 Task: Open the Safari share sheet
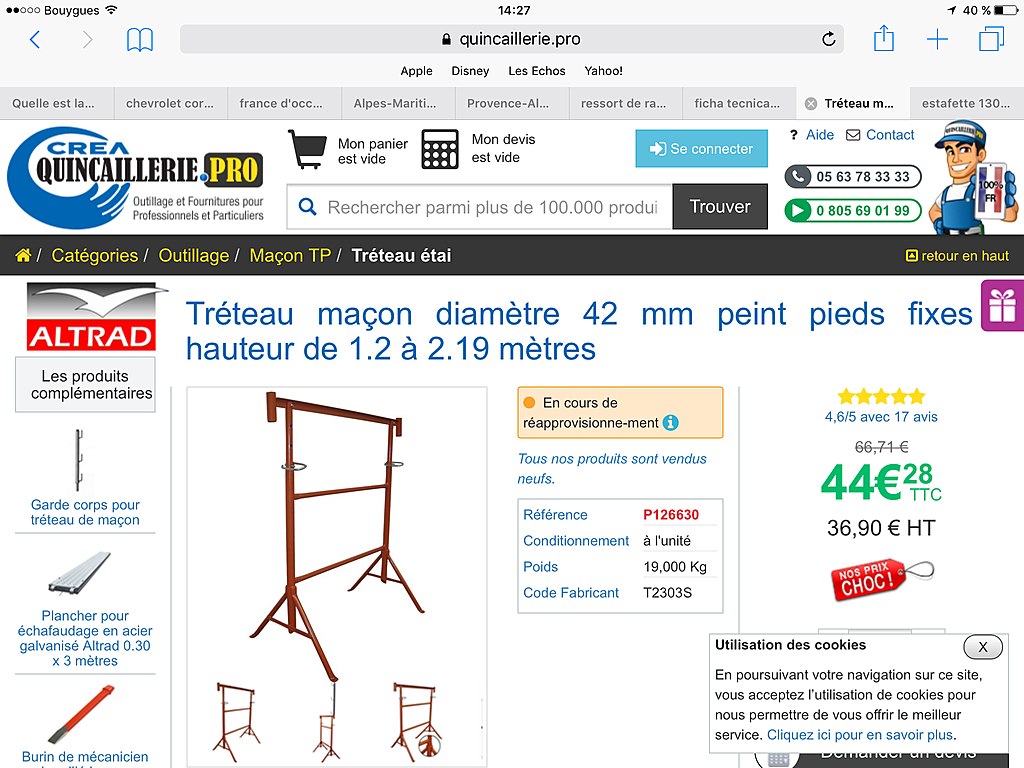pyautogui.click(x=884, y=38)
